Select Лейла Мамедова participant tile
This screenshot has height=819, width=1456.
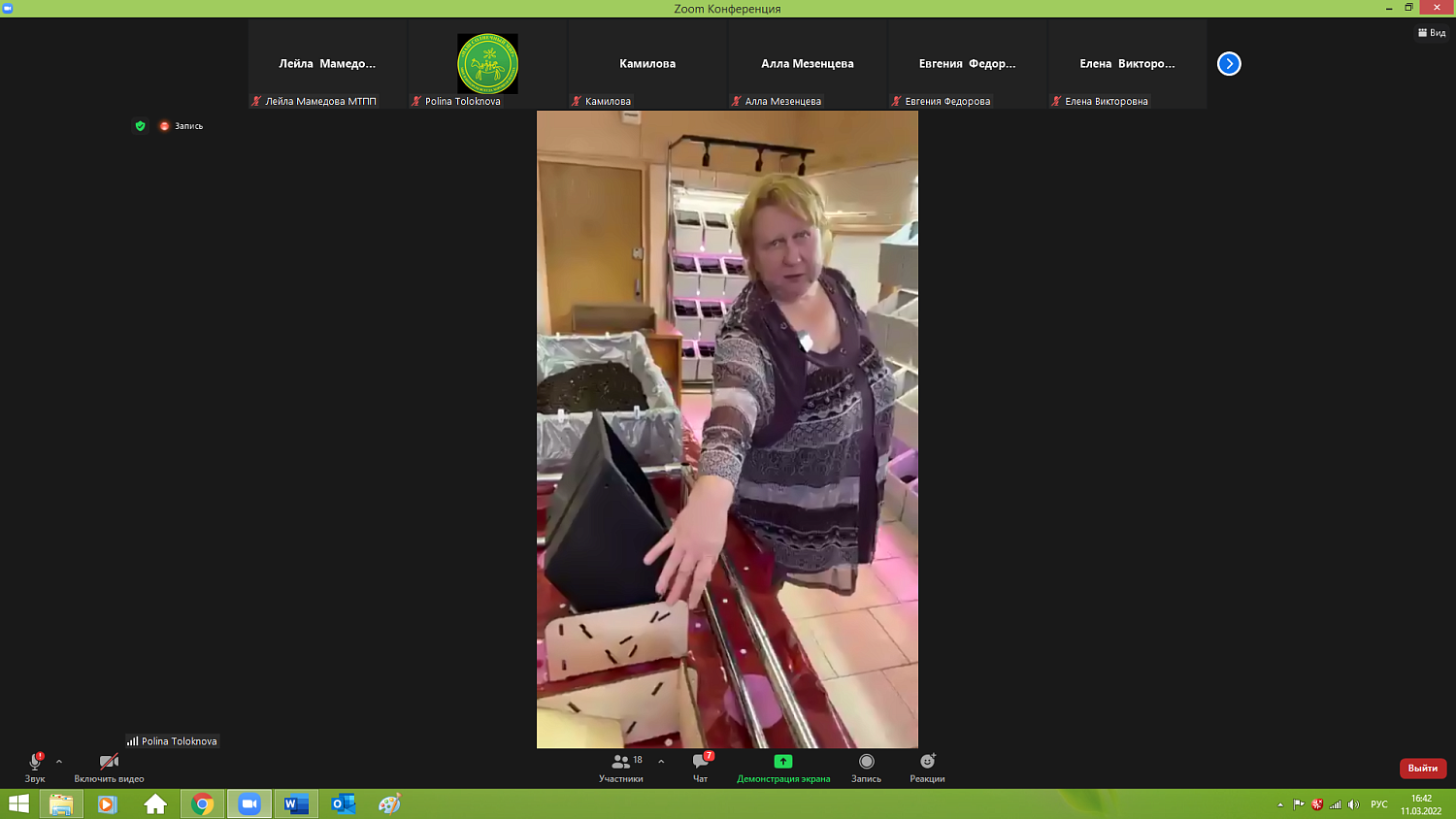pos(327,64)
